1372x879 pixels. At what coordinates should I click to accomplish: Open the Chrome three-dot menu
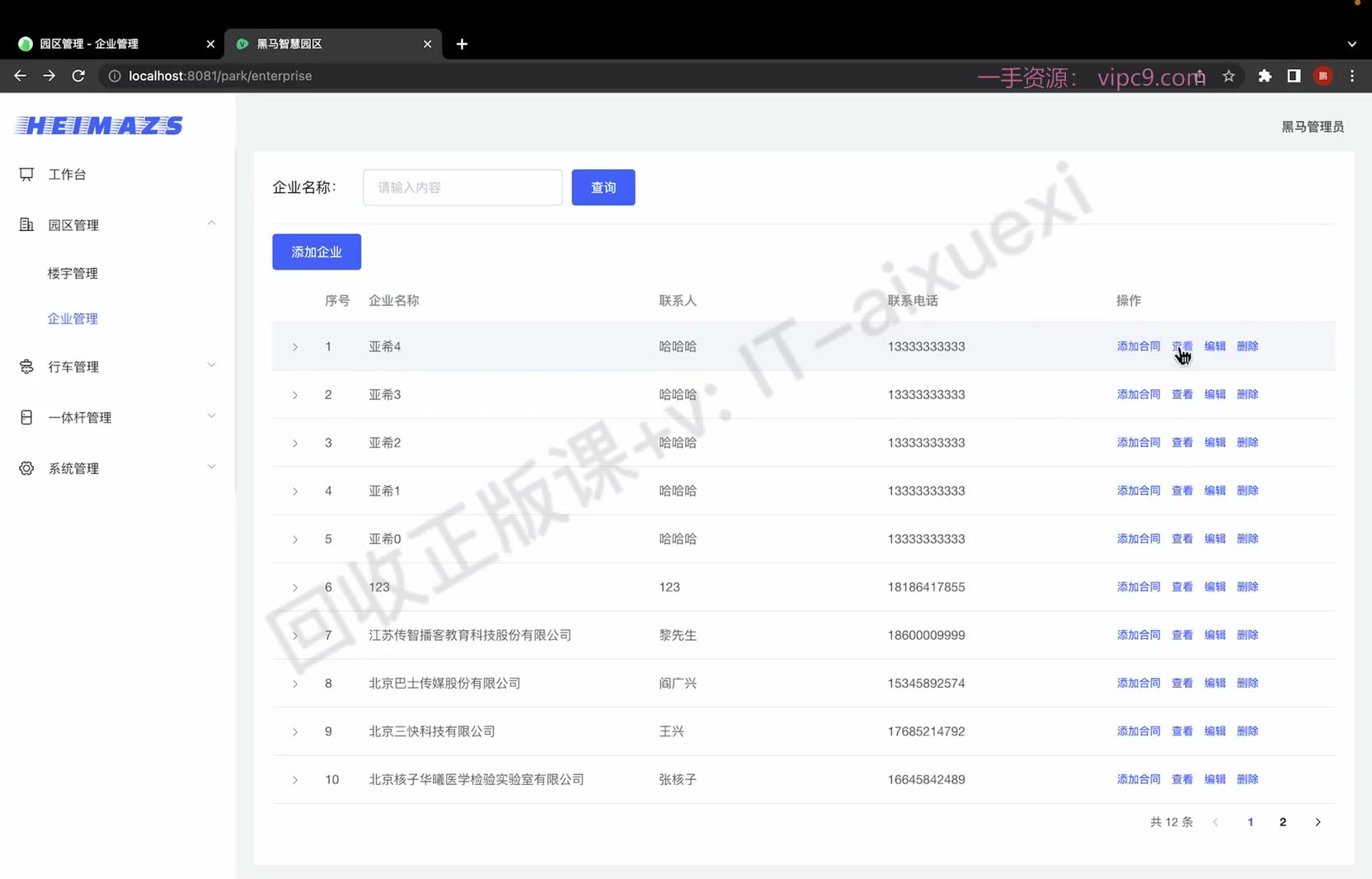pos(1352,76)
